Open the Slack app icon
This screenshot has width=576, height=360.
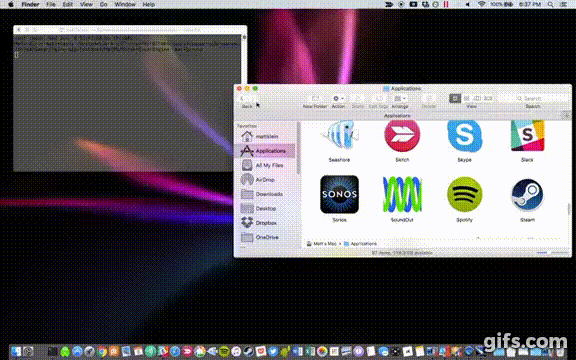(527, 136)
